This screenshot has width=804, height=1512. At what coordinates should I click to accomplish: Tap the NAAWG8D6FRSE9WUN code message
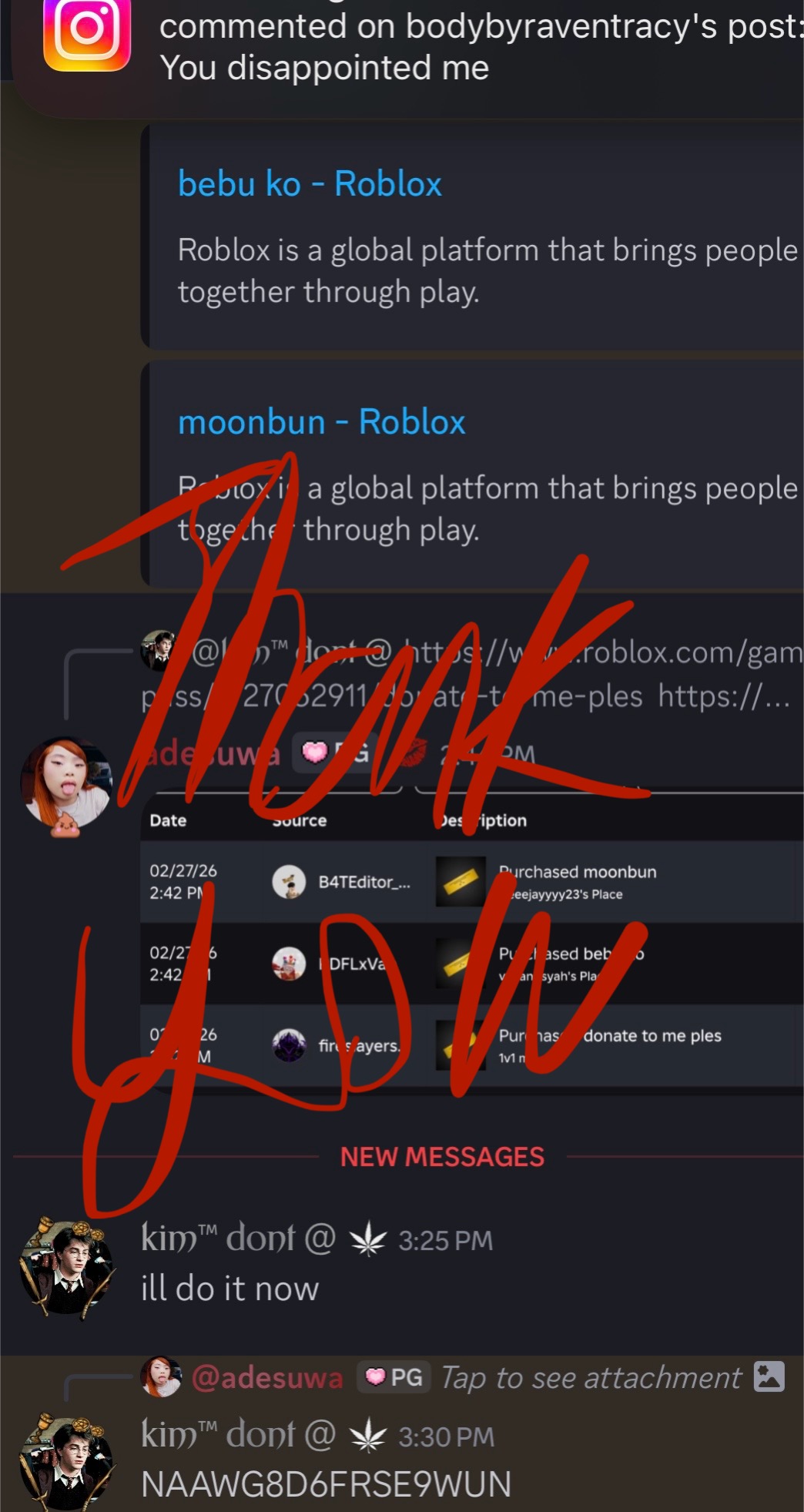(x=326, y=1485)
